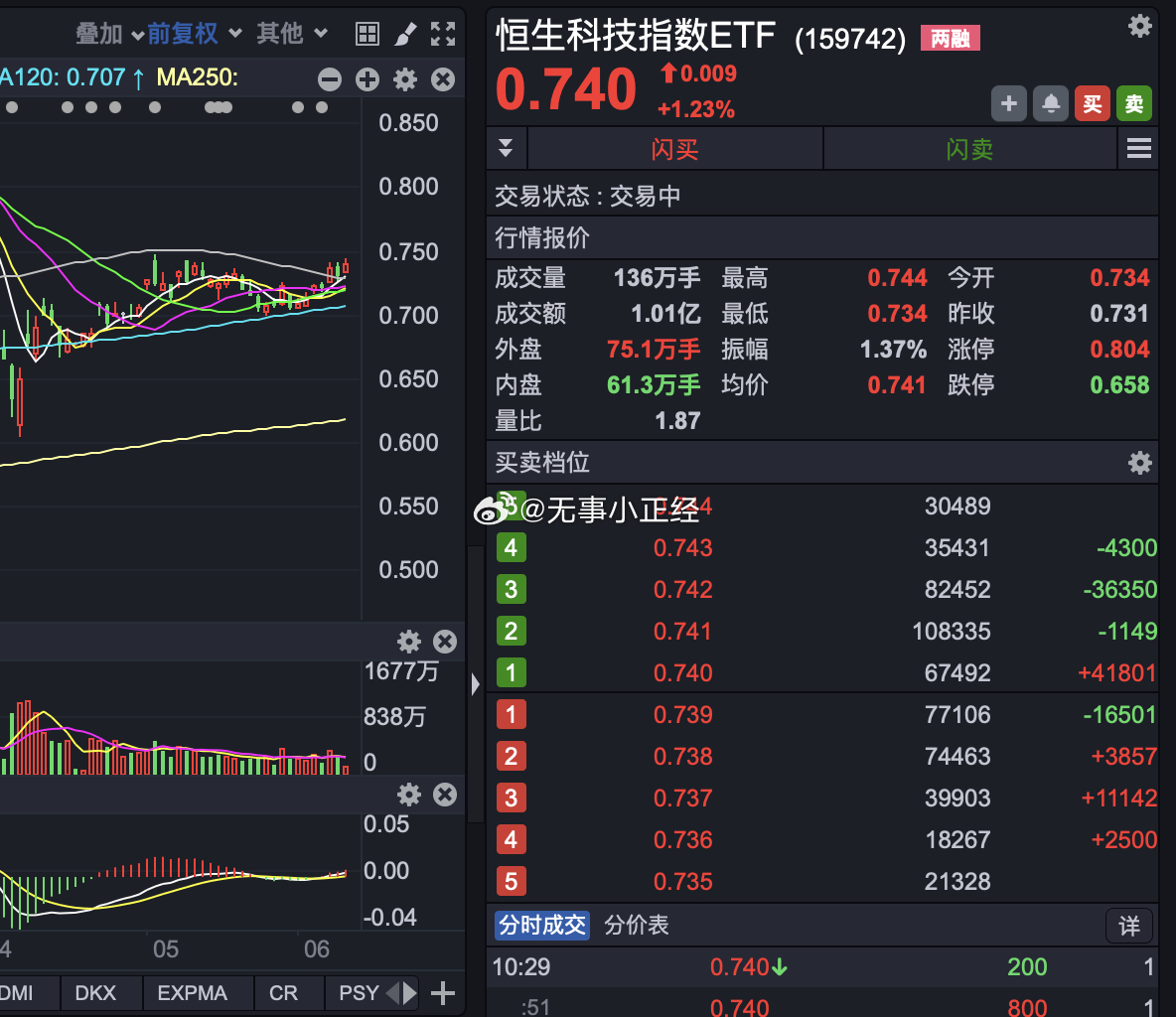Select sell level 2 price 0.741

[682, 632]
